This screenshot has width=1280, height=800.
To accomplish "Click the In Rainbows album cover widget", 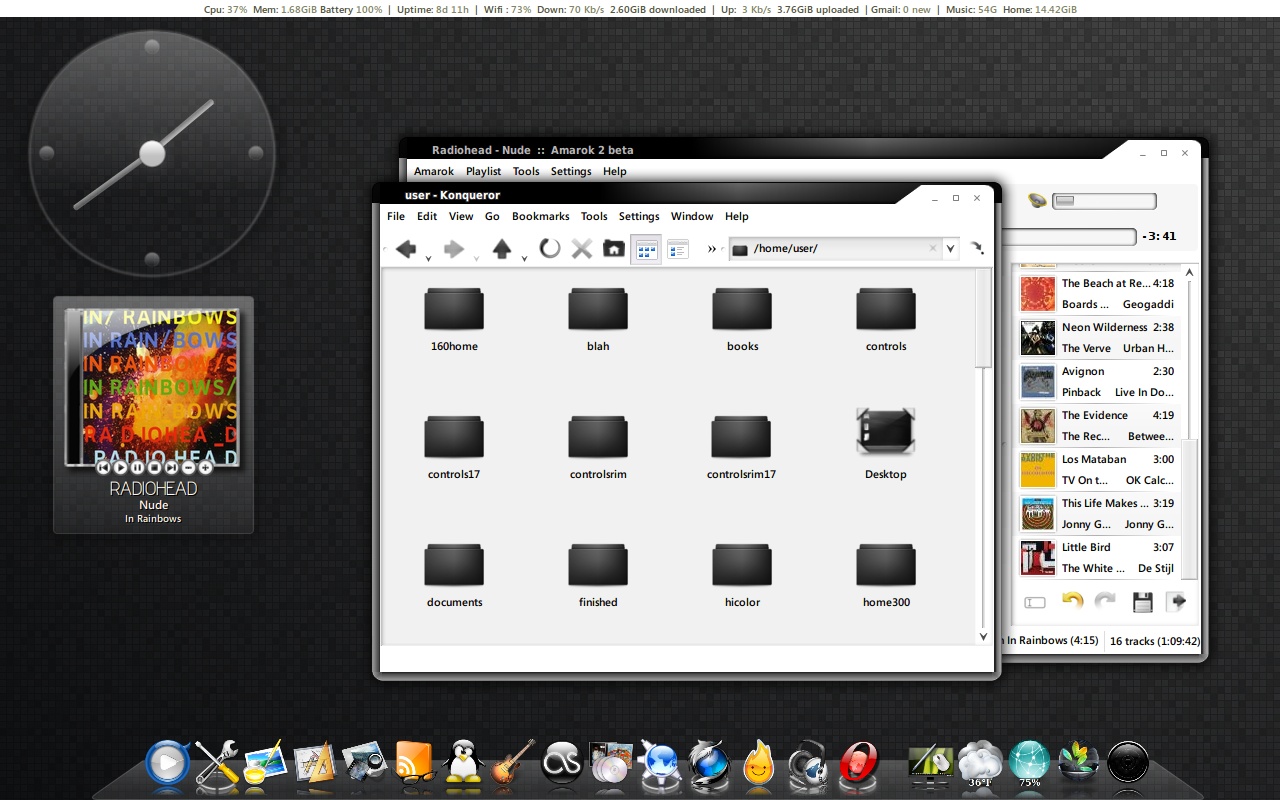I will click(x=153, y=387).
